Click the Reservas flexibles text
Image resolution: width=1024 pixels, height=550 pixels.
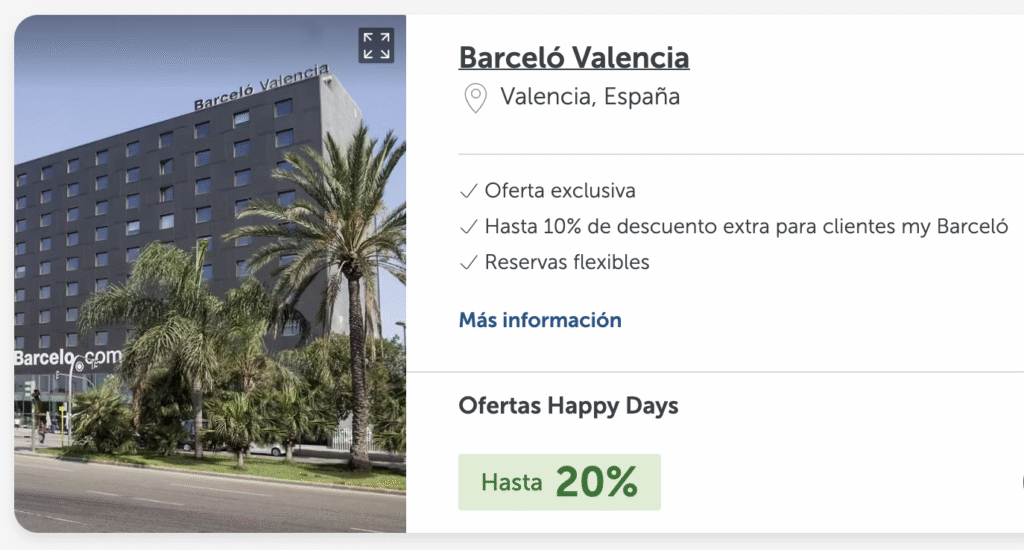567,263
